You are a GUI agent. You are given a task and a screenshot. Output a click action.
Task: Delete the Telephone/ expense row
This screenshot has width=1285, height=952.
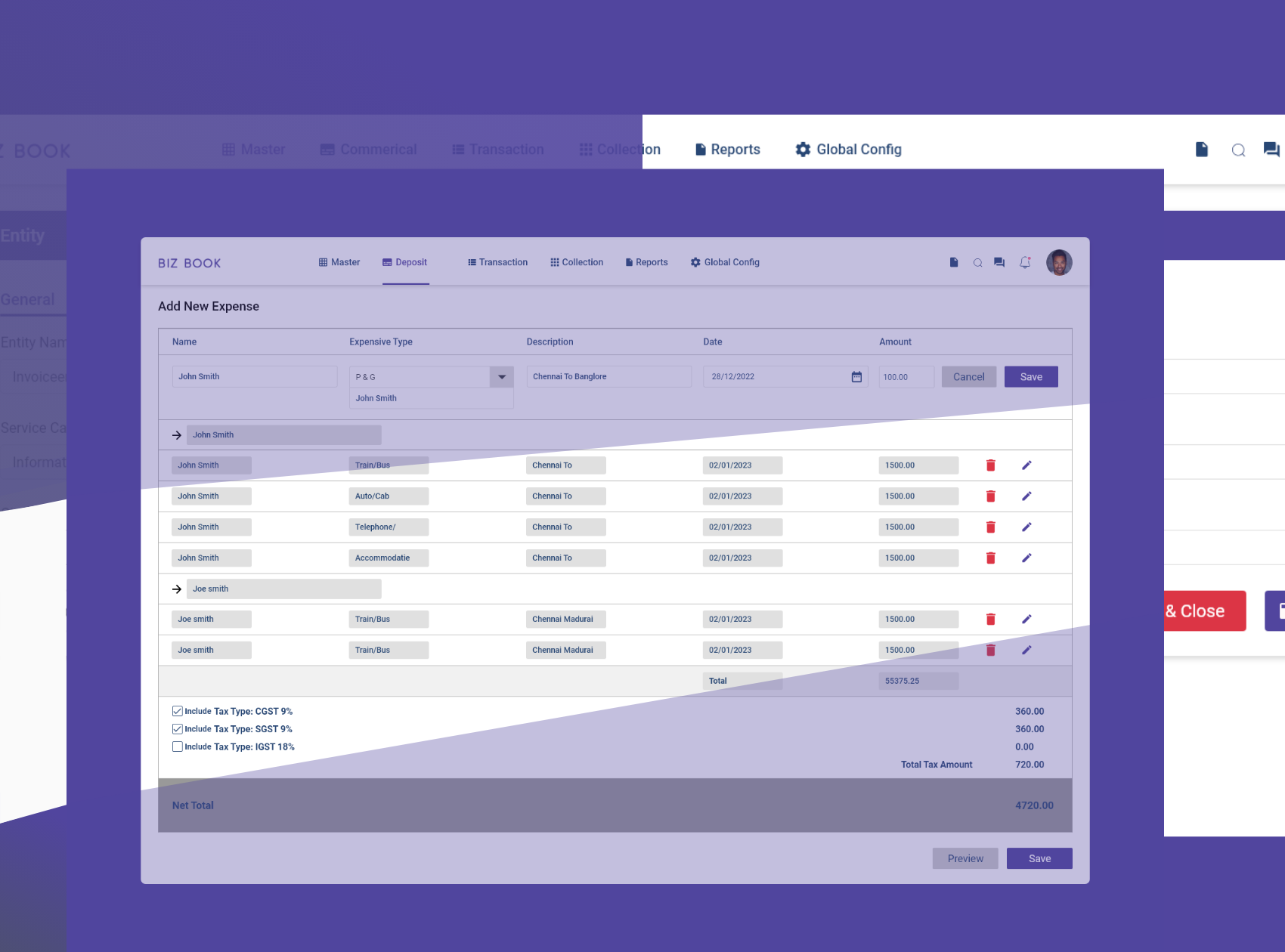click(990, 527)
